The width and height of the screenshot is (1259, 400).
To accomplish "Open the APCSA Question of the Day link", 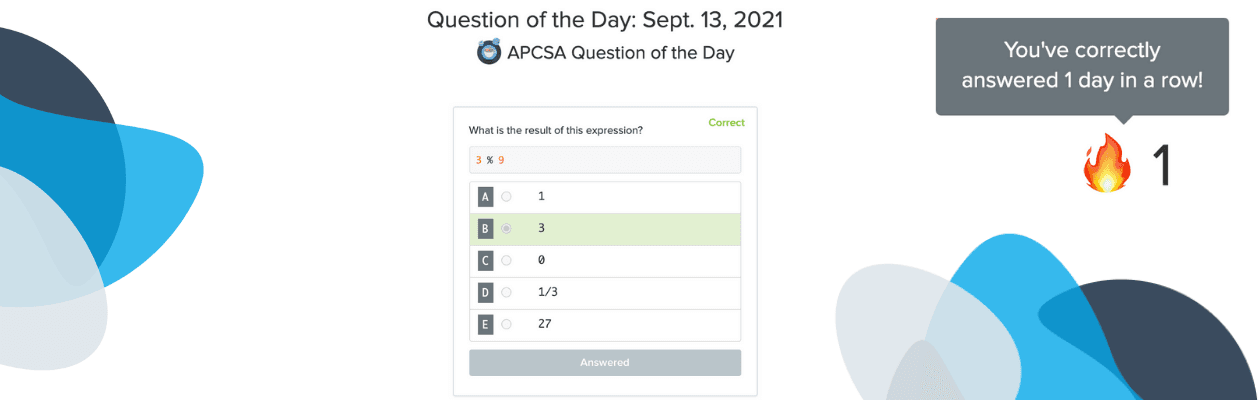I will [x=620, y=53].
